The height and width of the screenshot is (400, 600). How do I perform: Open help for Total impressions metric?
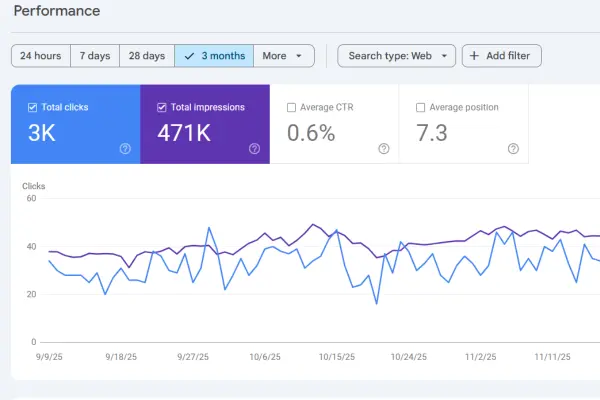(x=254, y=149)
